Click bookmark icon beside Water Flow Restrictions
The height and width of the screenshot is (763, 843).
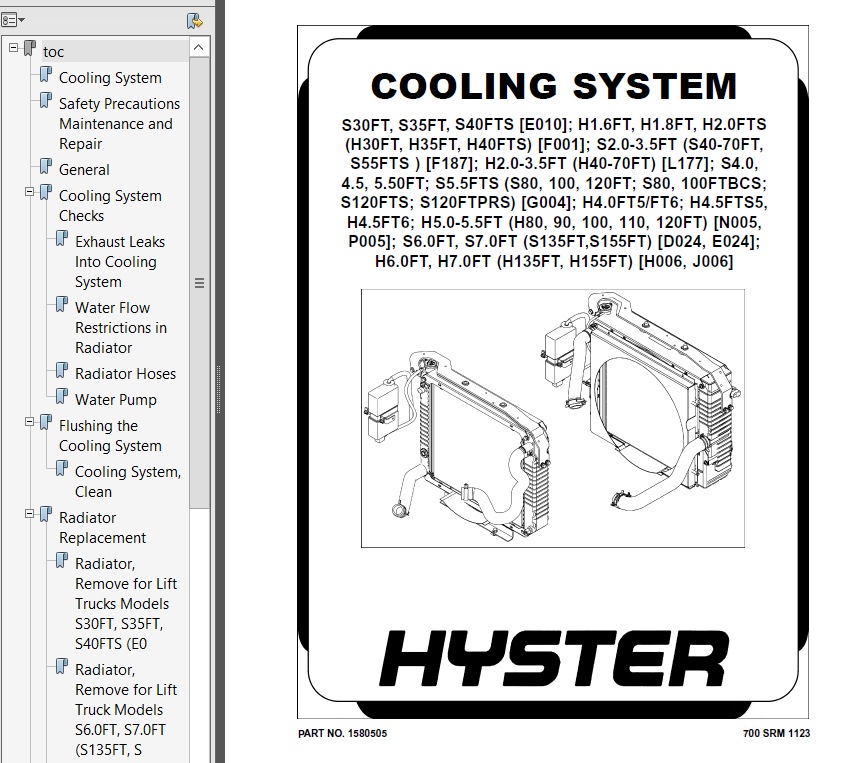(x=62, y=304)
